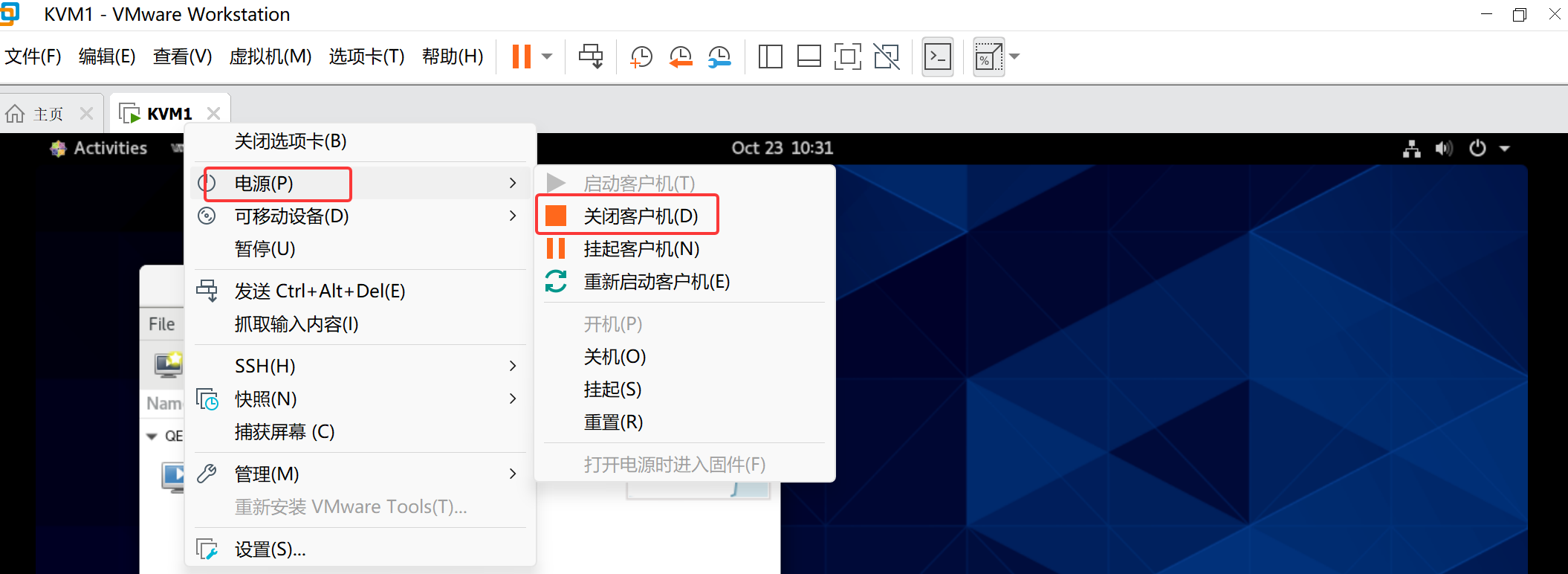This screenshot has width=1568, height=574.
Task: Open the 选项卡(T) menu
Action: click(x=366, y=57)
